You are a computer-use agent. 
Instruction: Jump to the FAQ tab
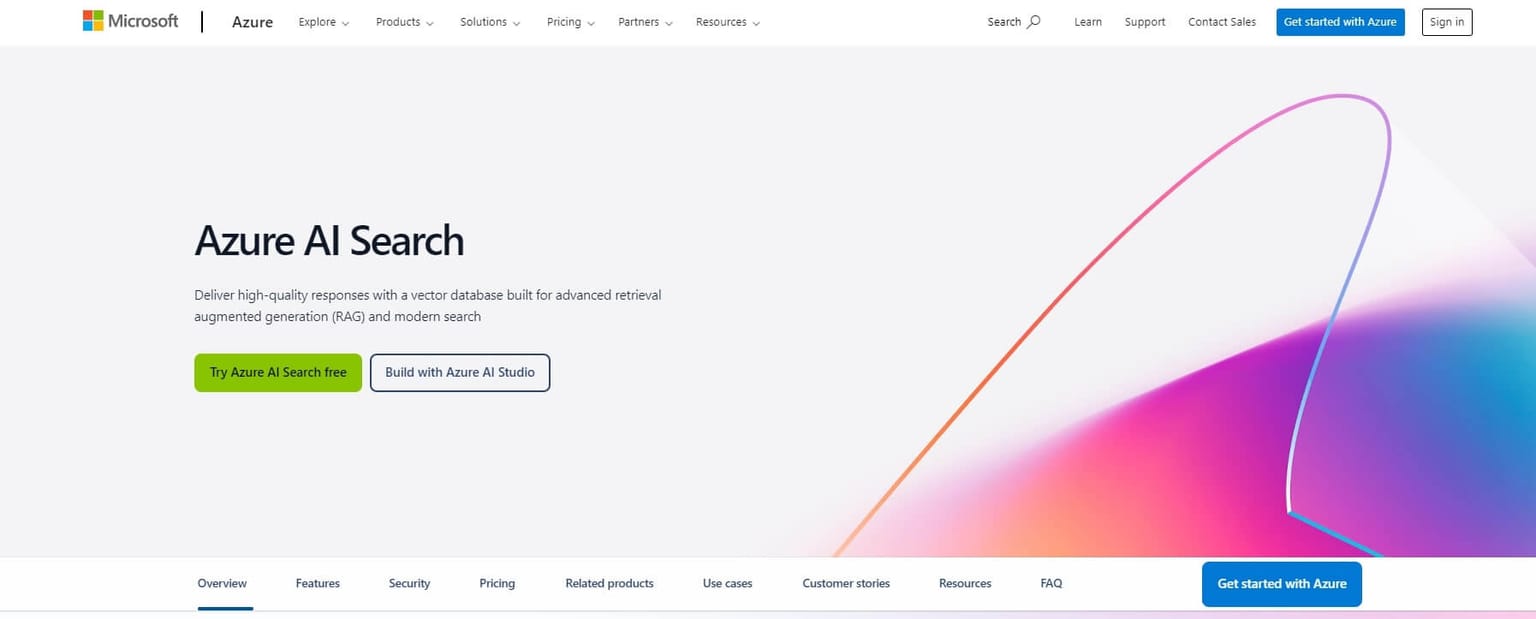pyautogui.click(x=1051, y=583)
